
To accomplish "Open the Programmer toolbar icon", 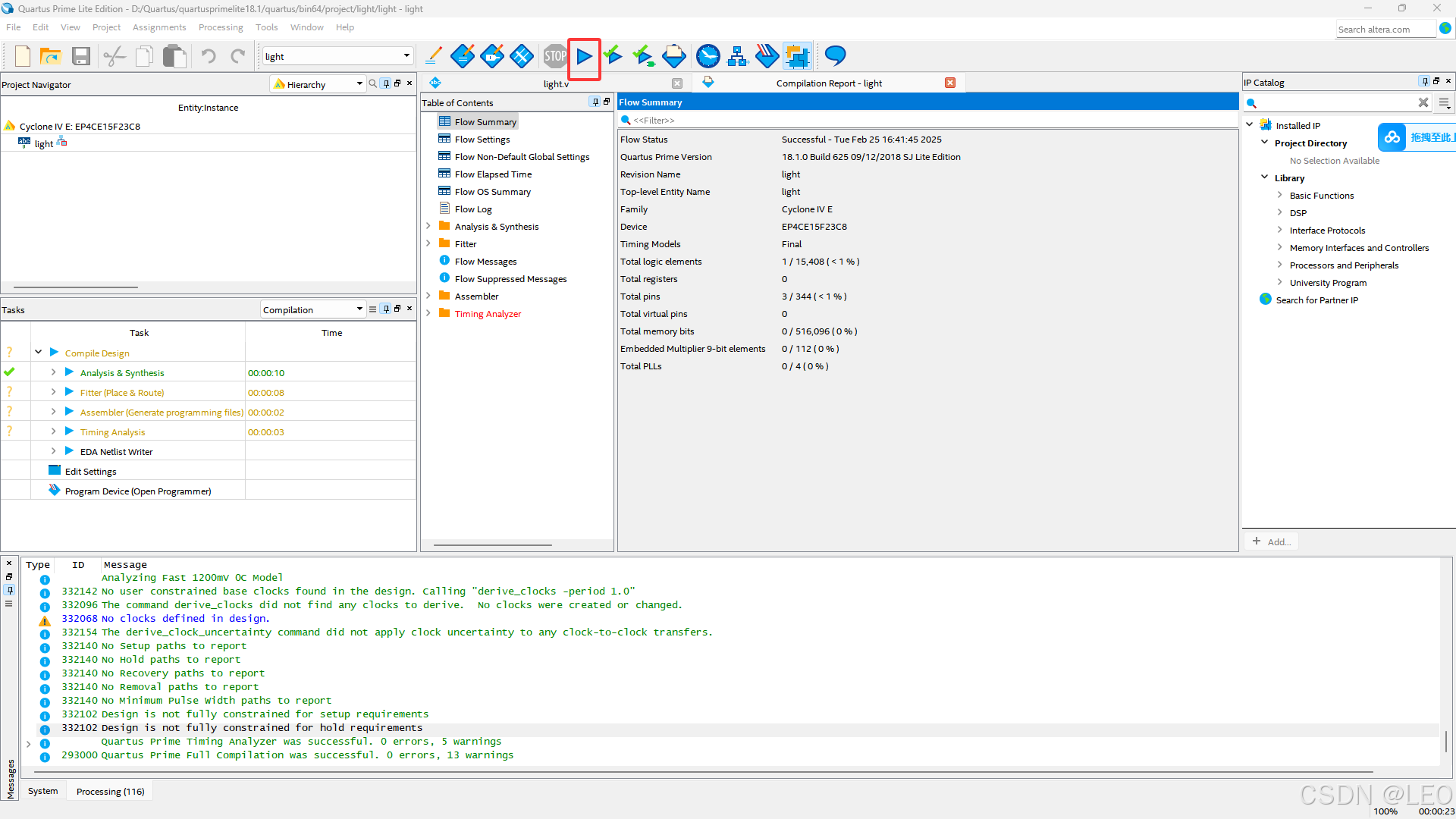I will tap(767, 56).
